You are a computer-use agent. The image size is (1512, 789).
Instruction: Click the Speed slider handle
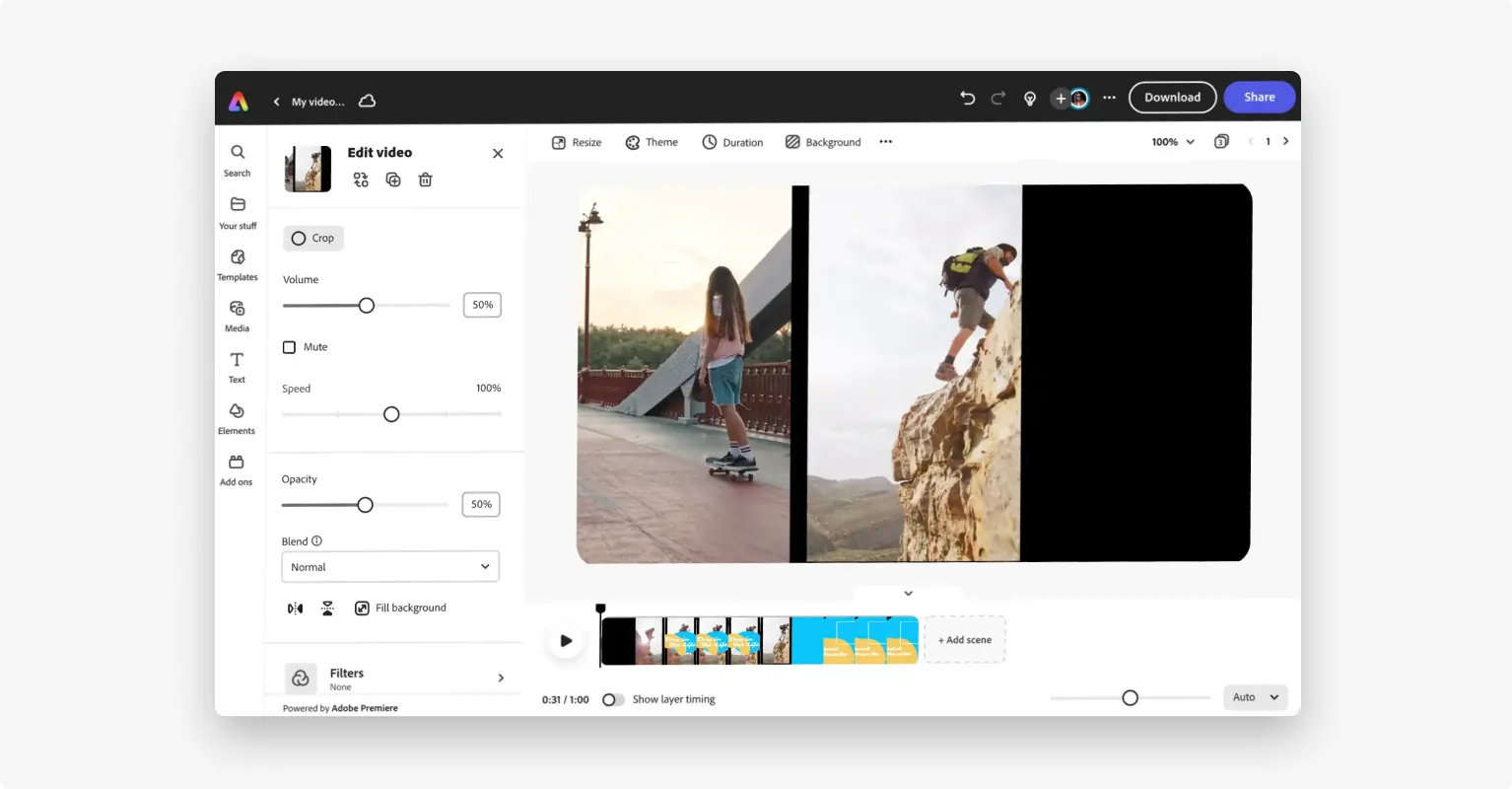pyautogui.click(x=391, y=414)
